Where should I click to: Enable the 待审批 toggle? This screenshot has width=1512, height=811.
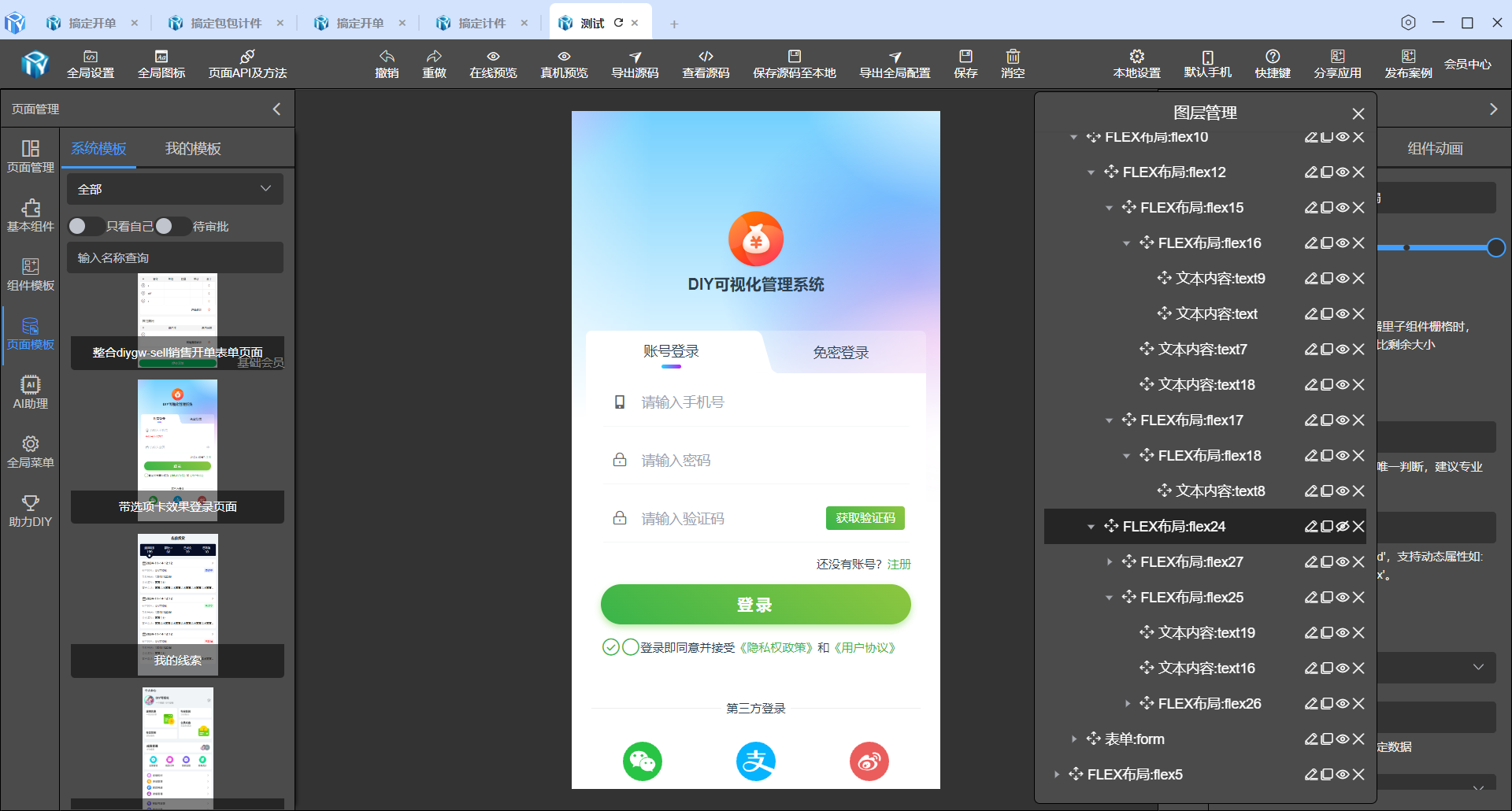pyautogui.click(x=165, y=226)
